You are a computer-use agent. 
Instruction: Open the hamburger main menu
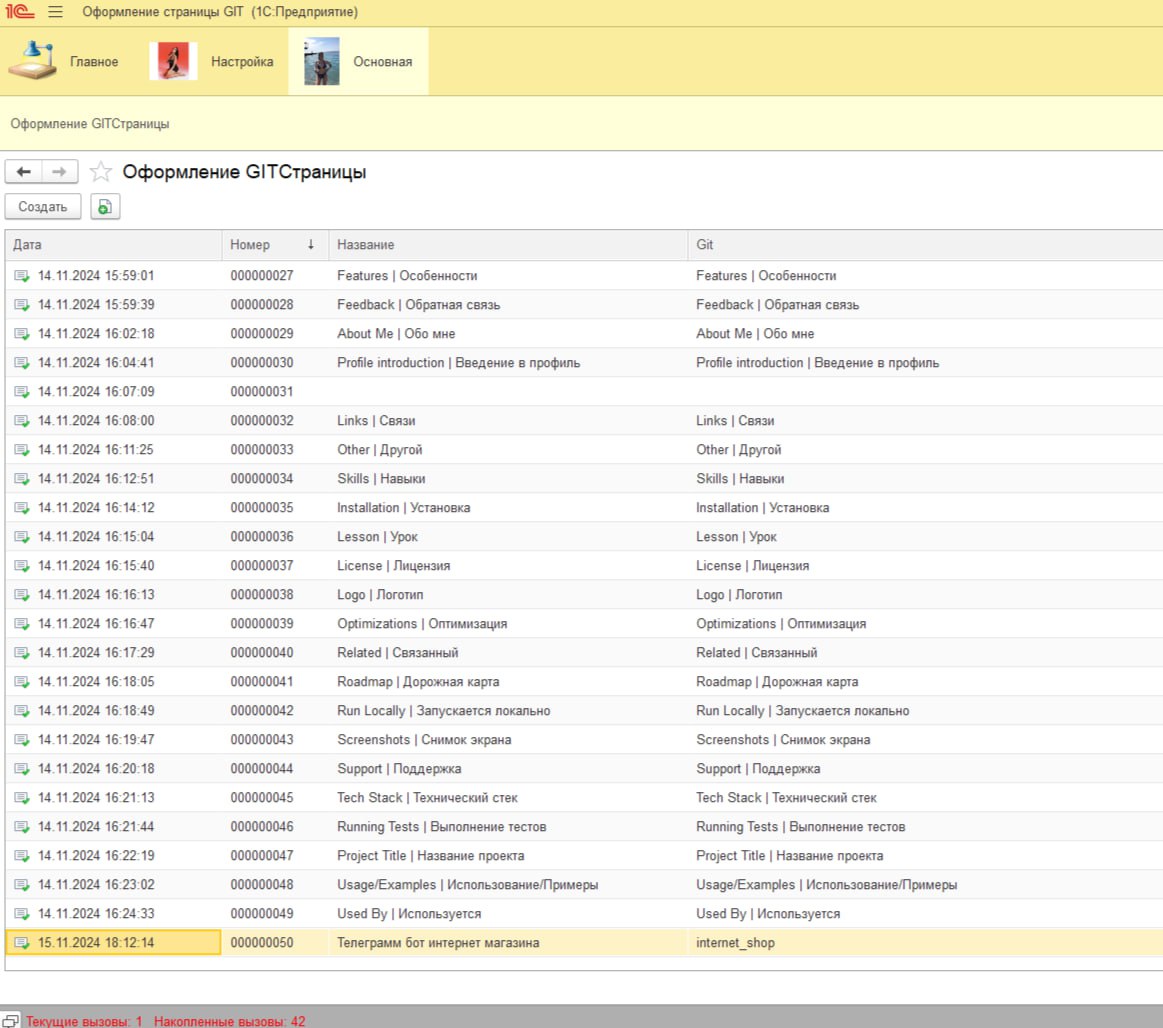click(55, 12)
